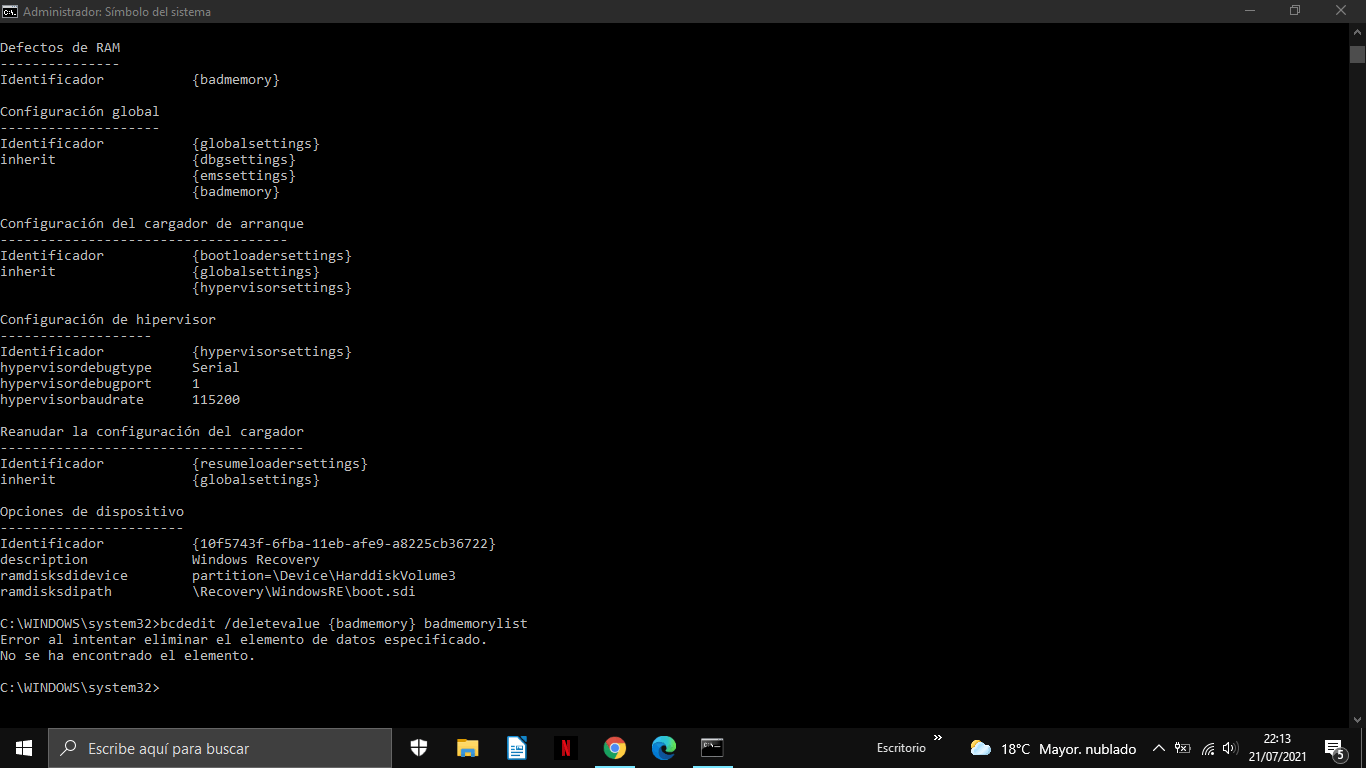The image size is (1366, 768).
Task: Click the 'Configuración global' heading
Action: point(80,111)
